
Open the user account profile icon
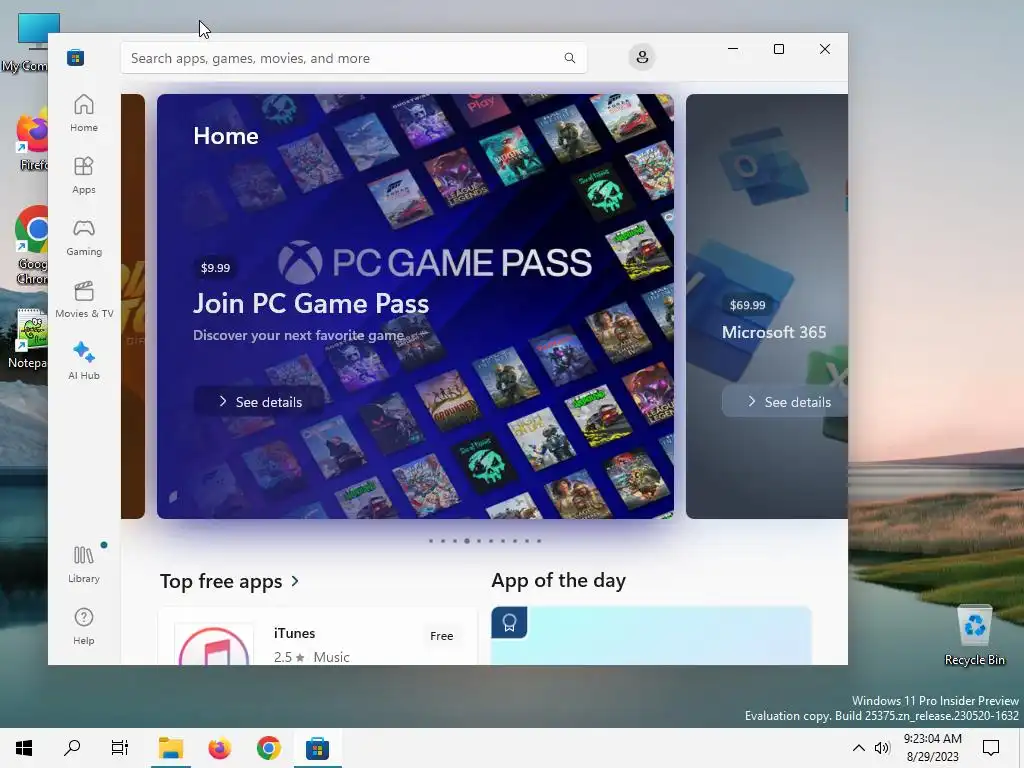[x=642, y=57]
